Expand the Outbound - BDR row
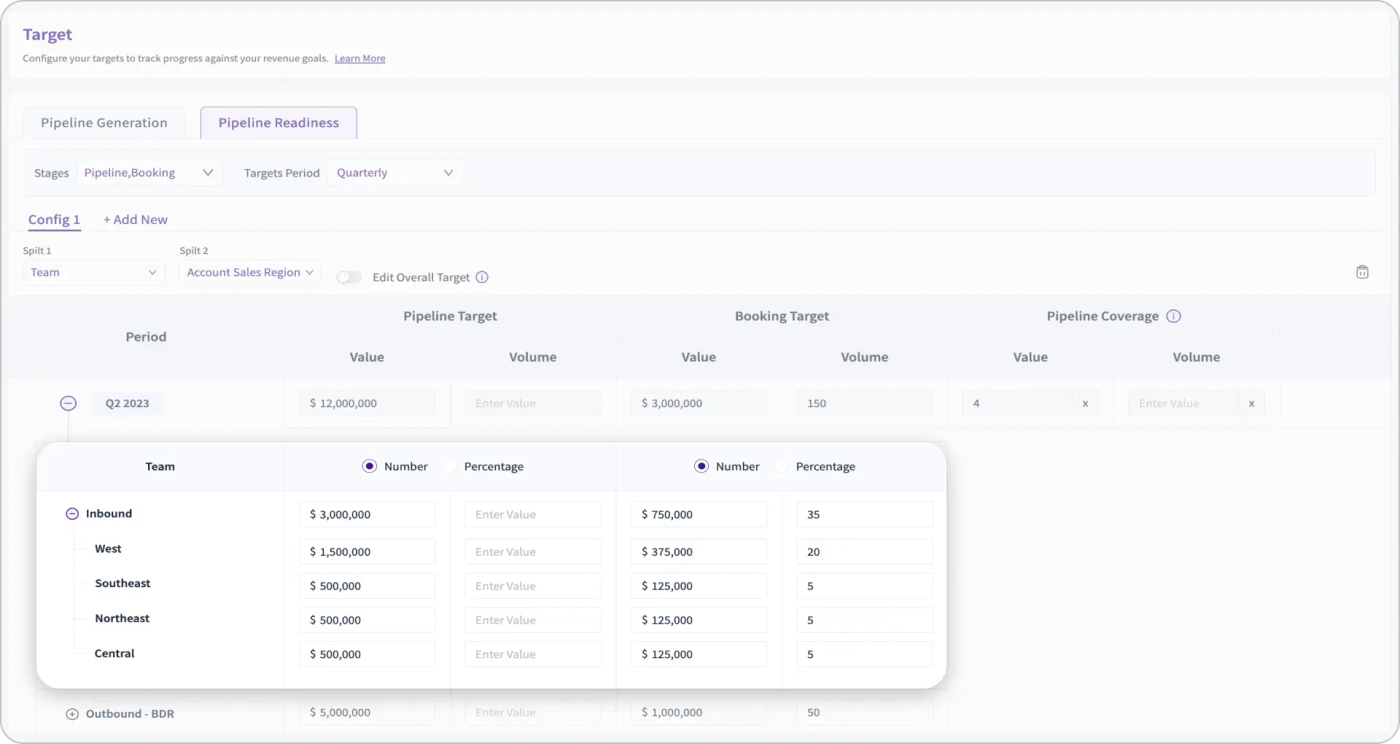This screenshot has height=744, width=1400. tap(72, 714)
